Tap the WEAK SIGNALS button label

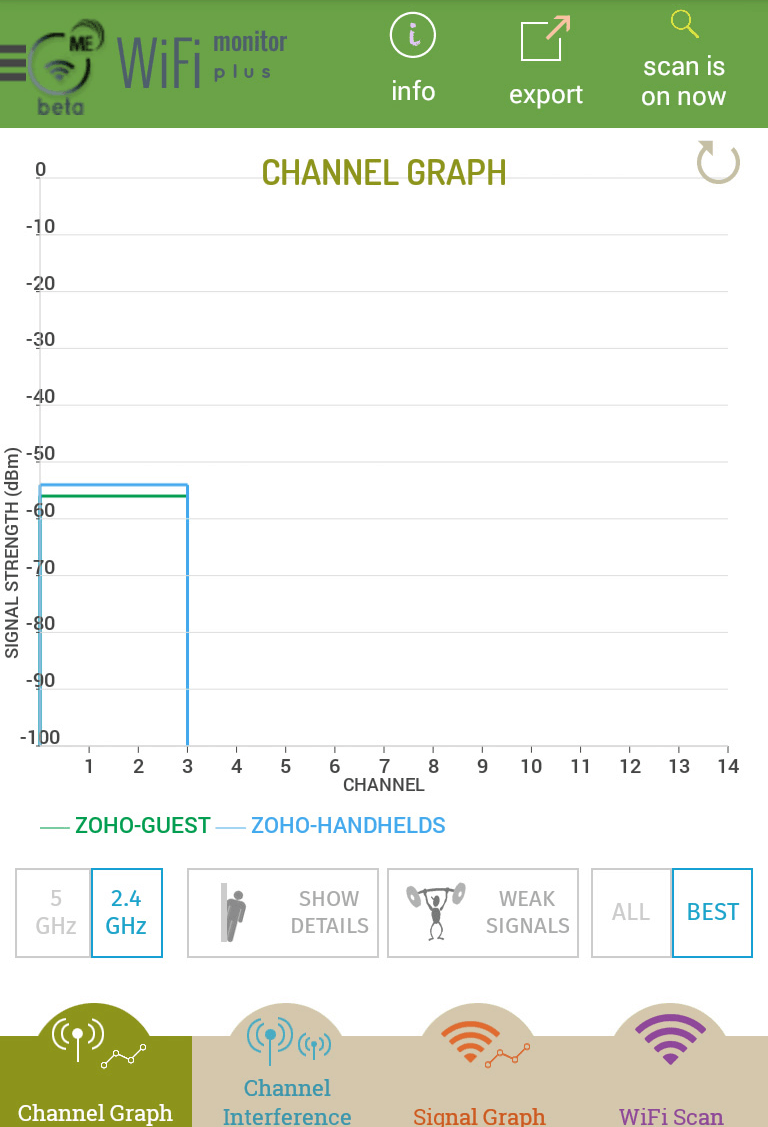pos(527,912)
